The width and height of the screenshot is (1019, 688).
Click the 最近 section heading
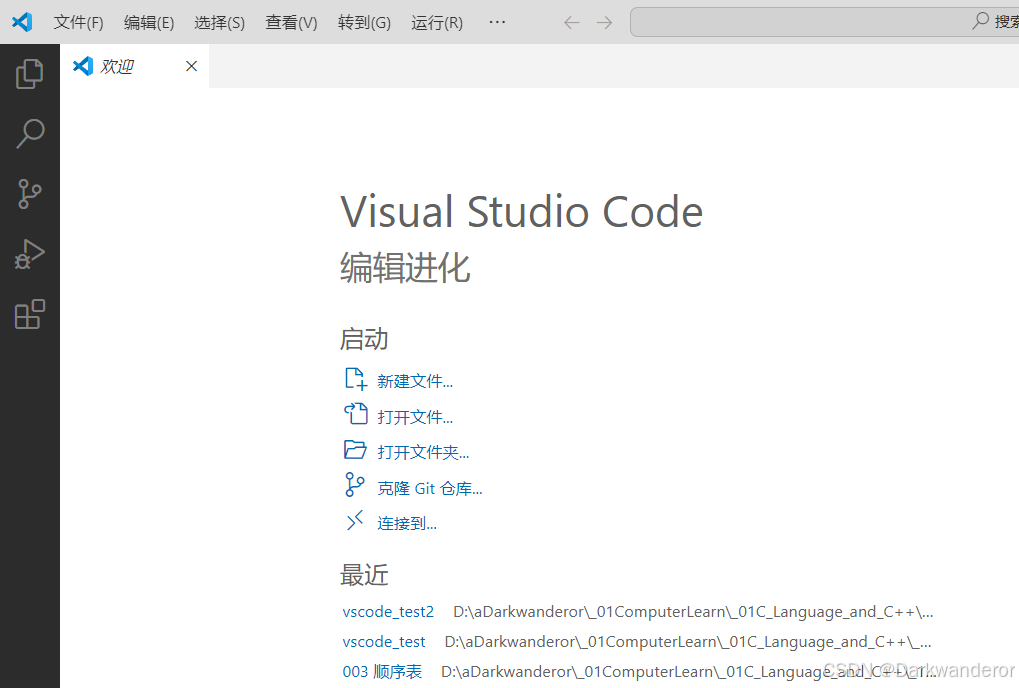click(x=364, y=575)
